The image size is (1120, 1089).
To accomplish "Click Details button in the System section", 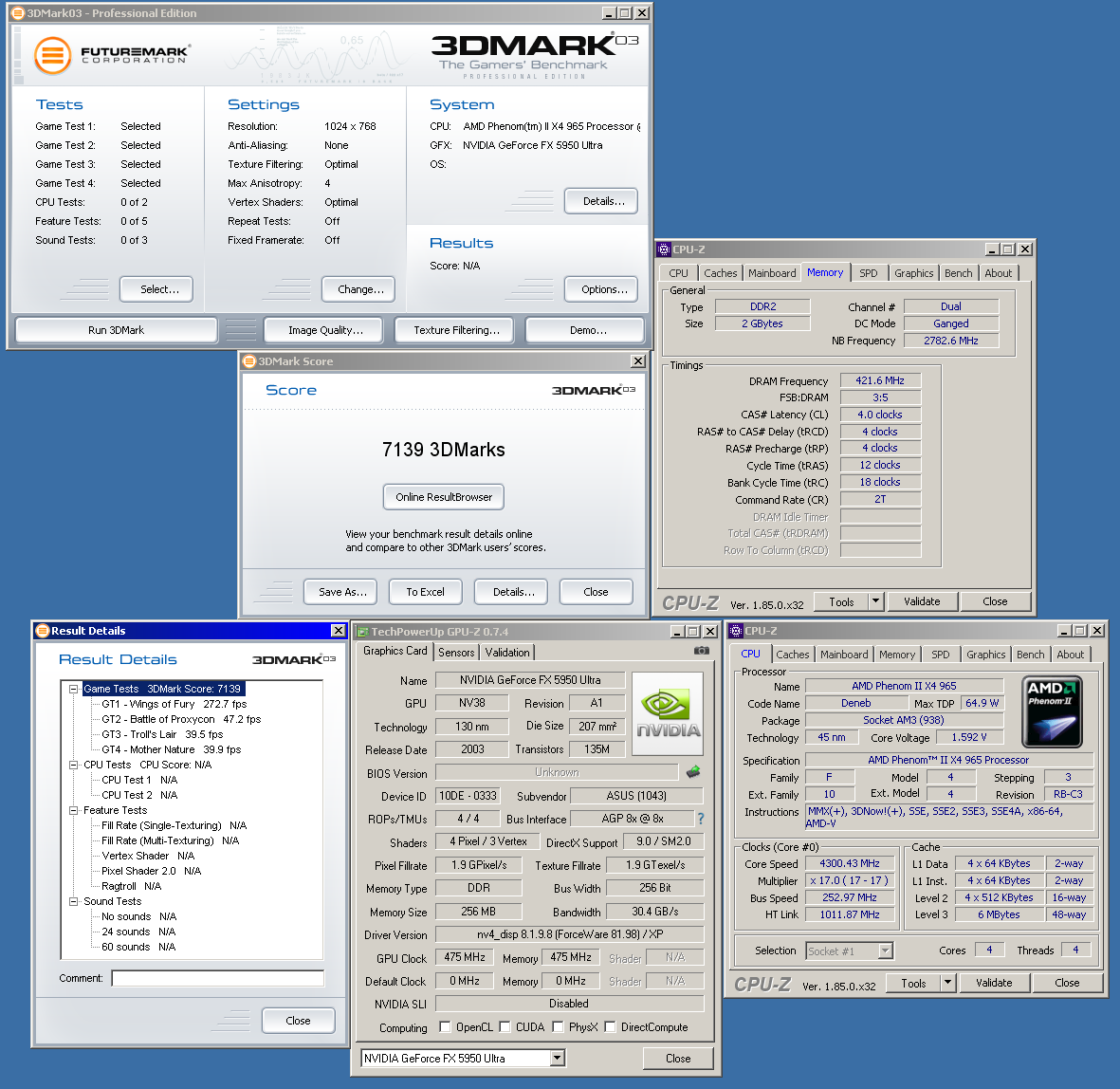I will (600, 201).
